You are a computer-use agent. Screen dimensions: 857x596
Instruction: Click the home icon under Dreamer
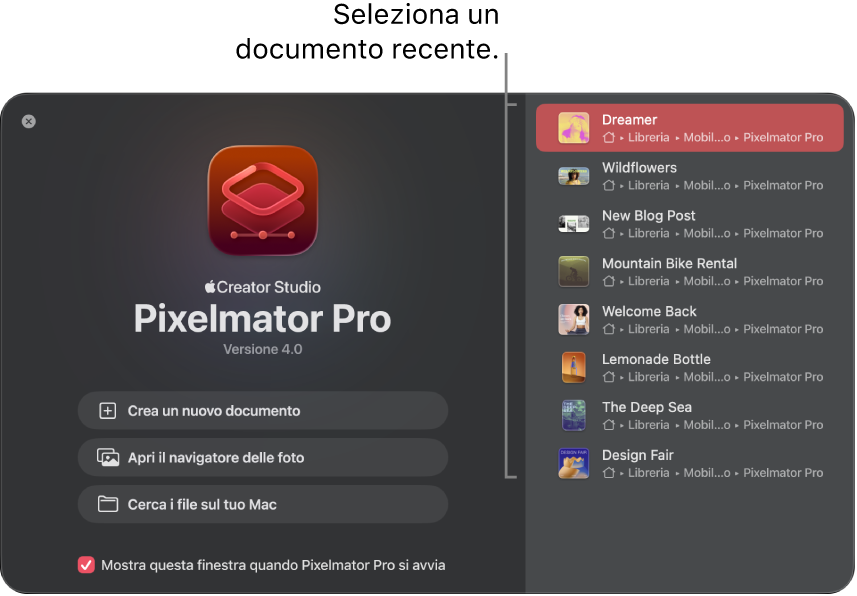(x=609, y=138)
